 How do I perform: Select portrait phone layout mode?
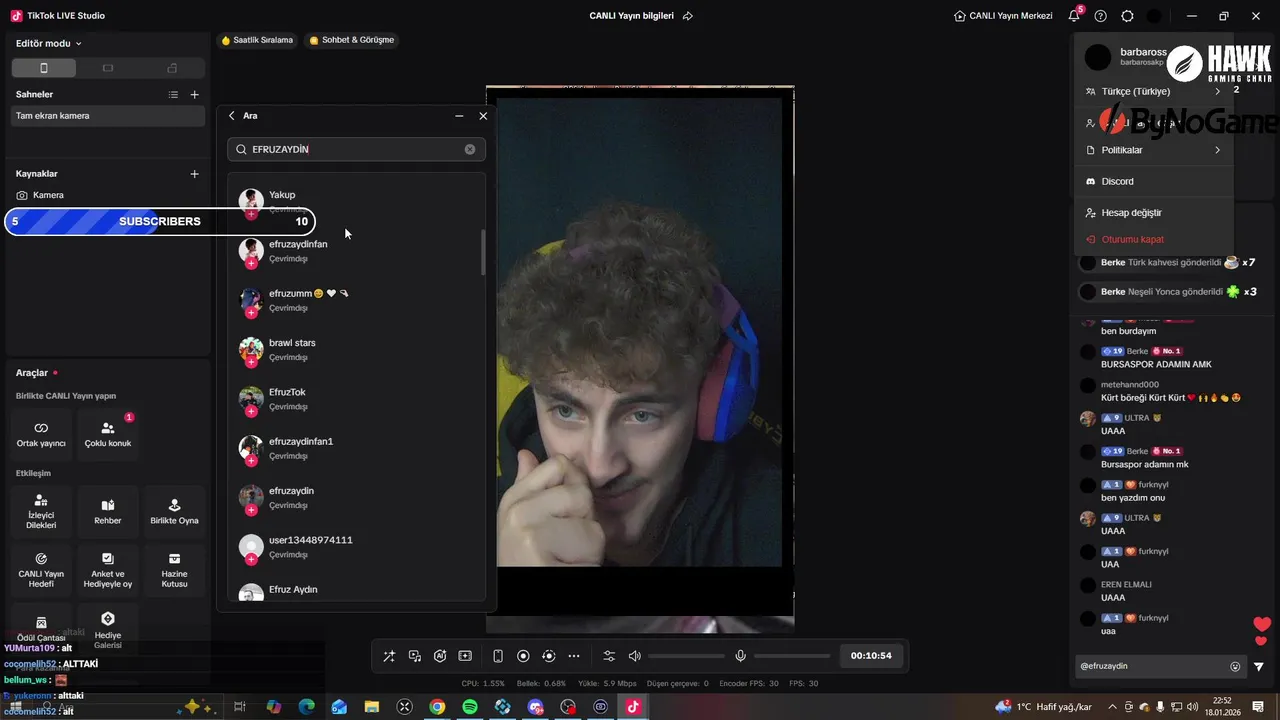click(x=43, y=68)
